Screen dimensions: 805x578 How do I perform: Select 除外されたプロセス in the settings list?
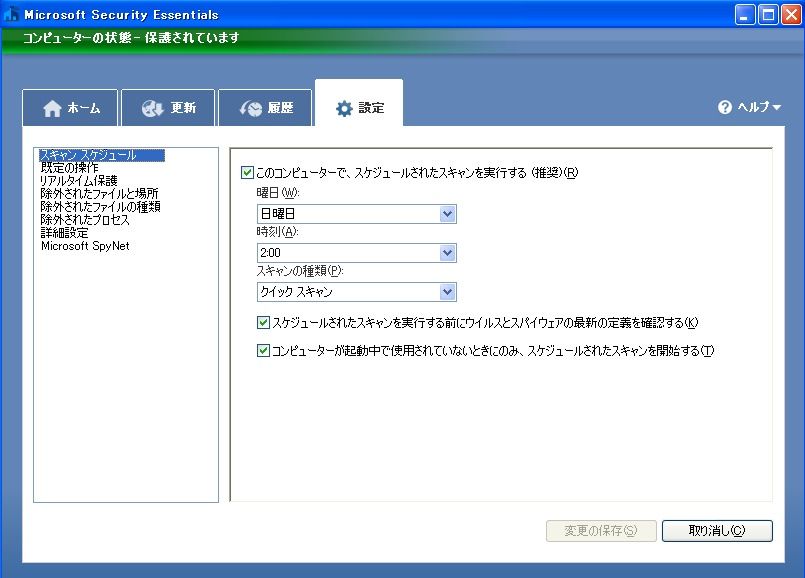coord(85,220)
